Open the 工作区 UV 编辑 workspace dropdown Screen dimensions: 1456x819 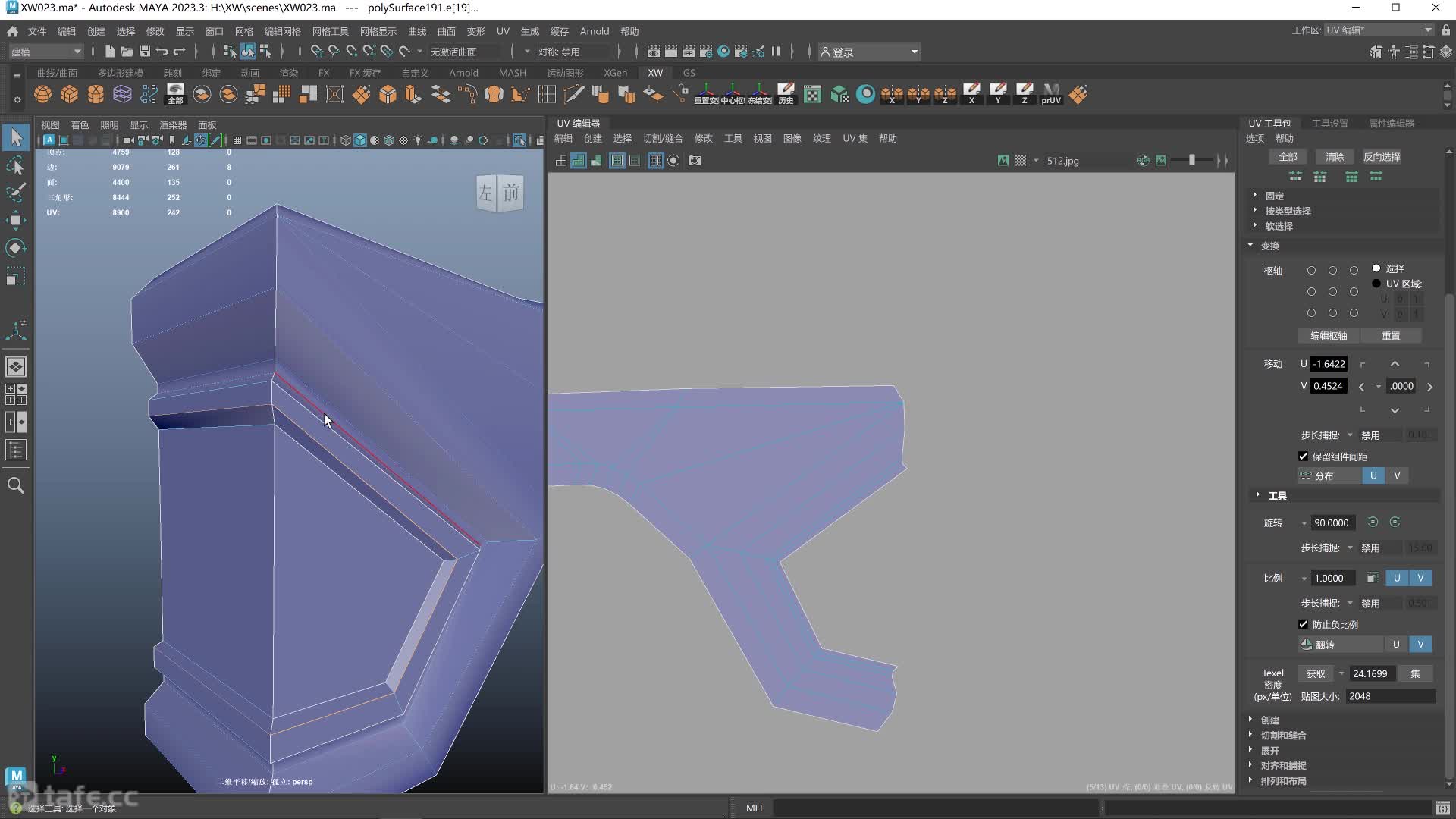pyautogui.click(x=1379, y=30)
